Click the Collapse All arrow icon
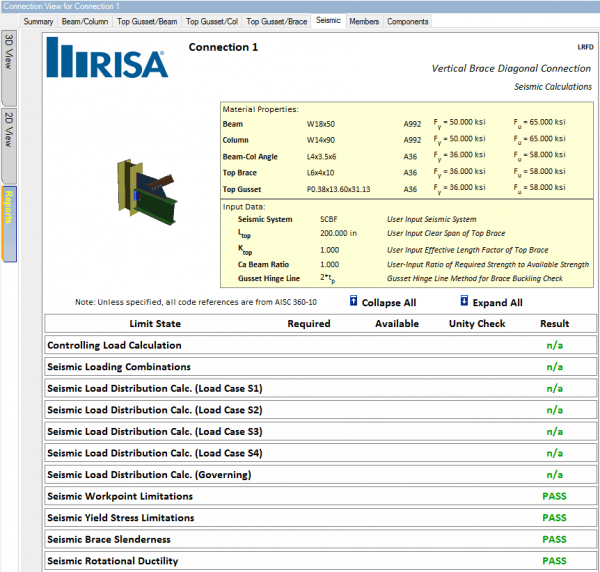 (355, 302)
